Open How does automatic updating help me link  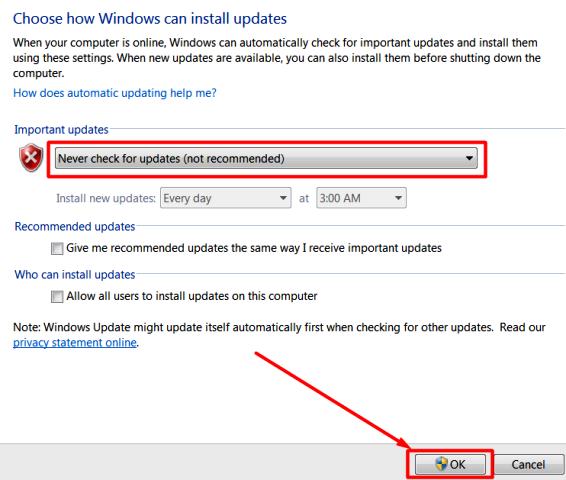[x=115, y=93]
